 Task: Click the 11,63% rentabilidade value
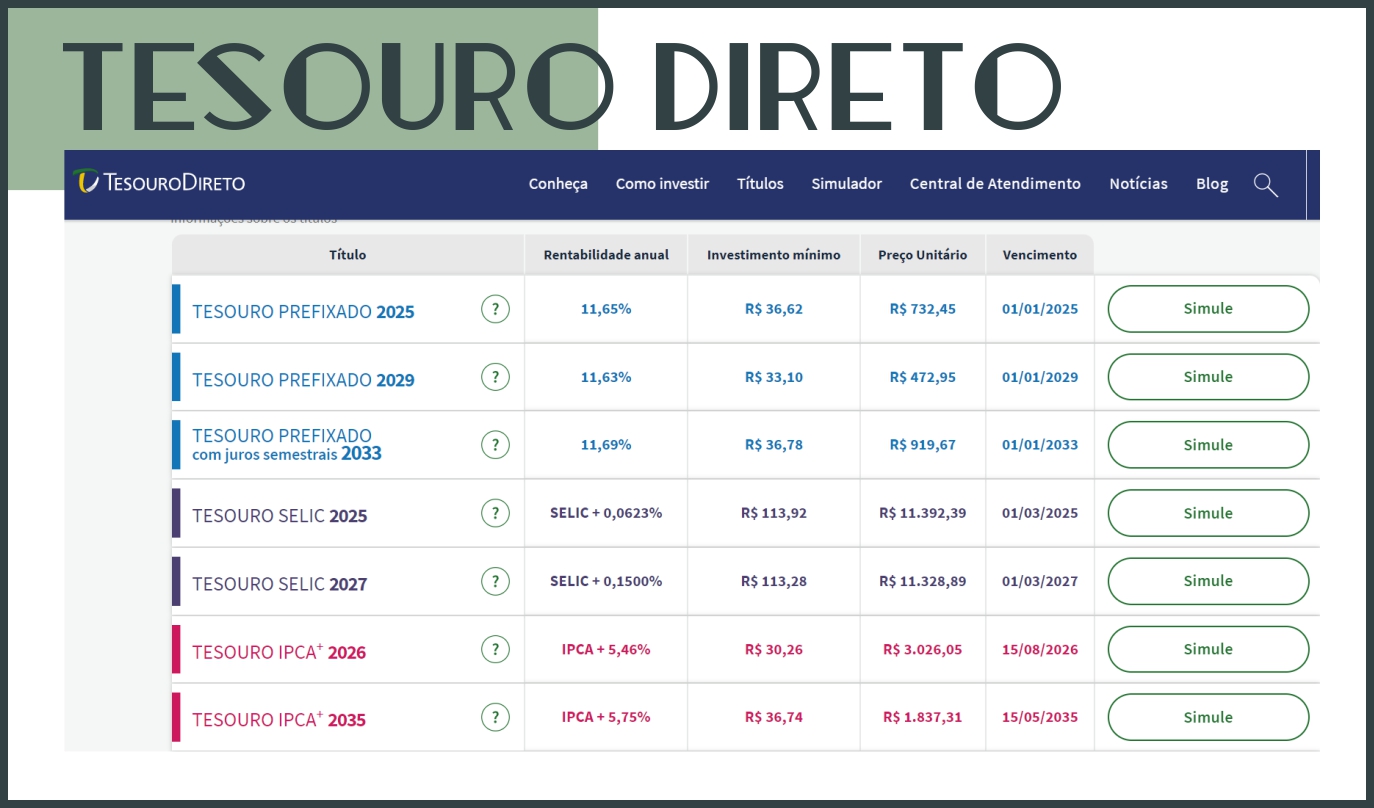pyautogui.click(x=606, y=377)
